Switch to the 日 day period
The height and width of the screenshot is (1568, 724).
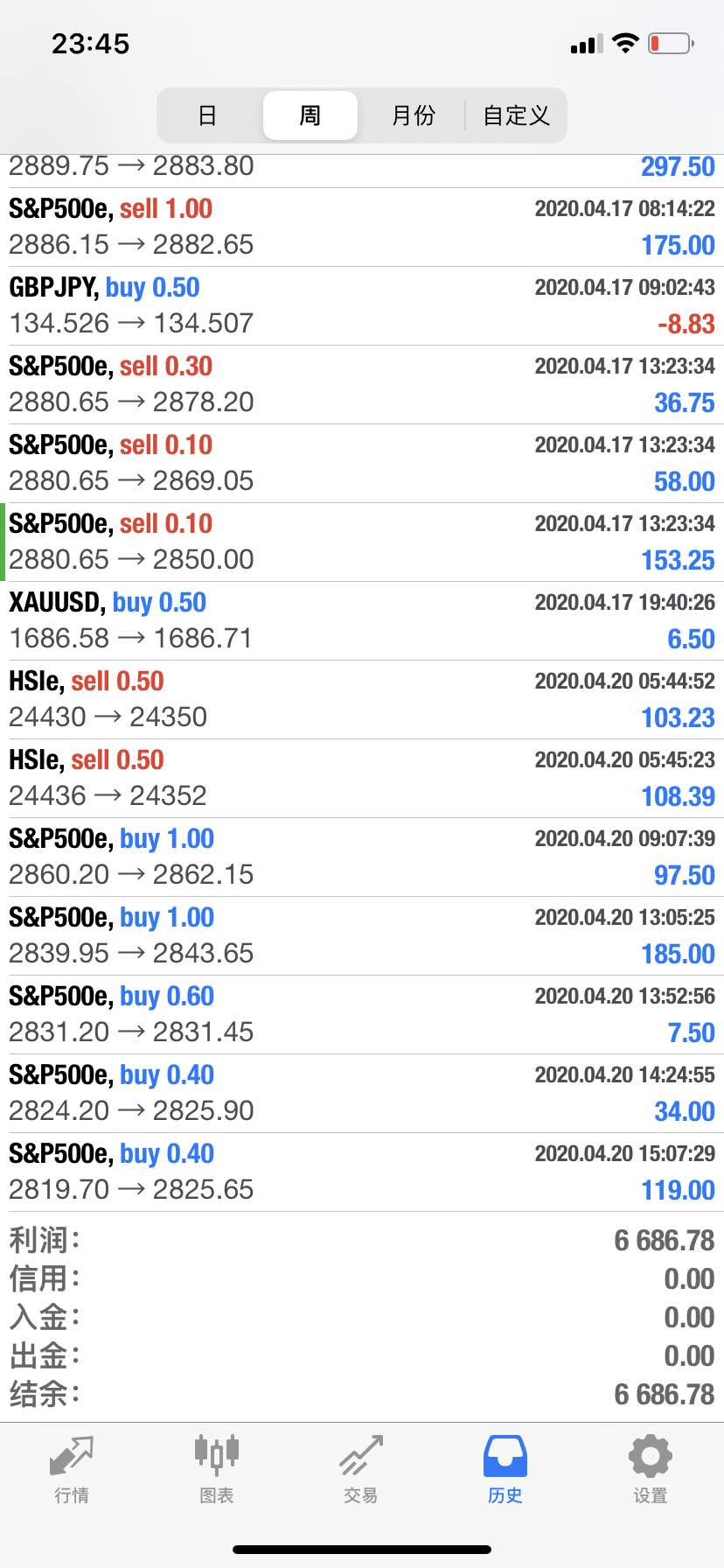207,115
